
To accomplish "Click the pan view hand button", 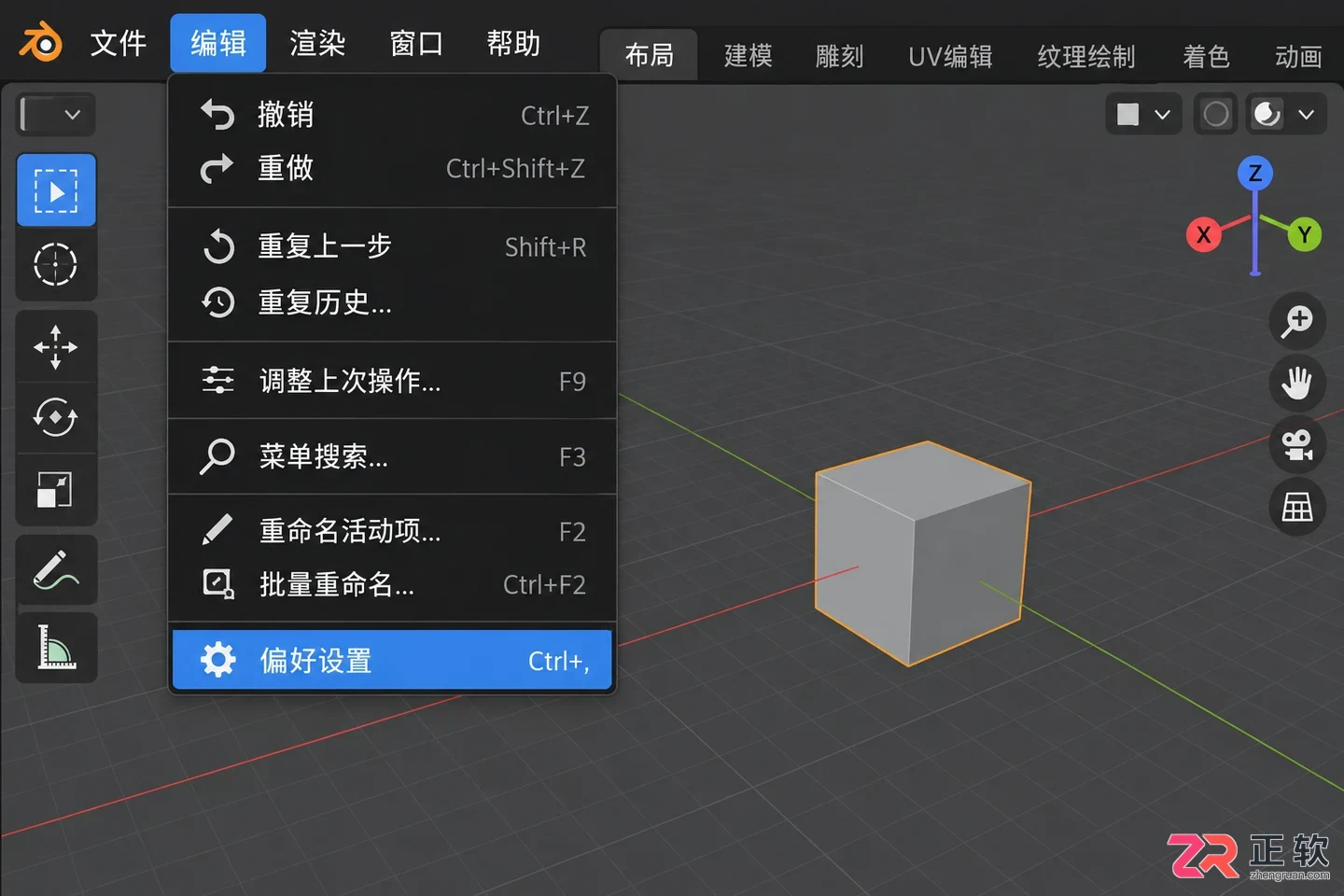I will coord(1297,383).
